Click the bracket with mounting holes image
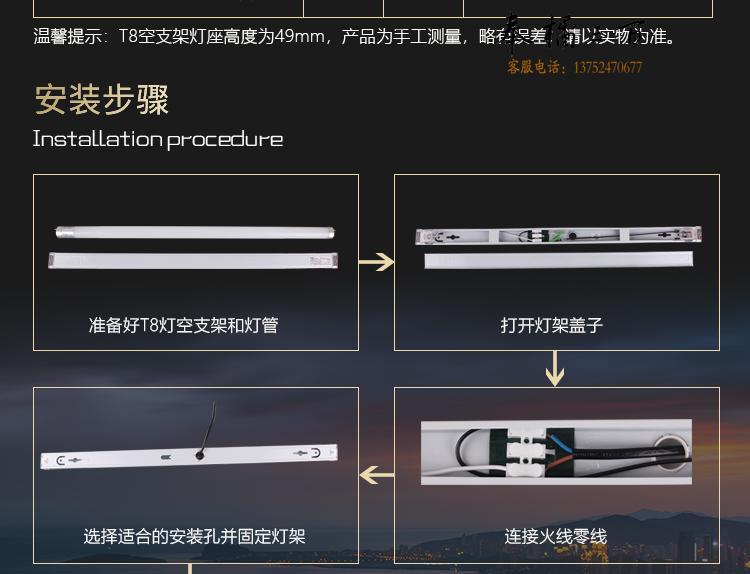The height and width of the screenshot is (574, 750). point(189,456)
